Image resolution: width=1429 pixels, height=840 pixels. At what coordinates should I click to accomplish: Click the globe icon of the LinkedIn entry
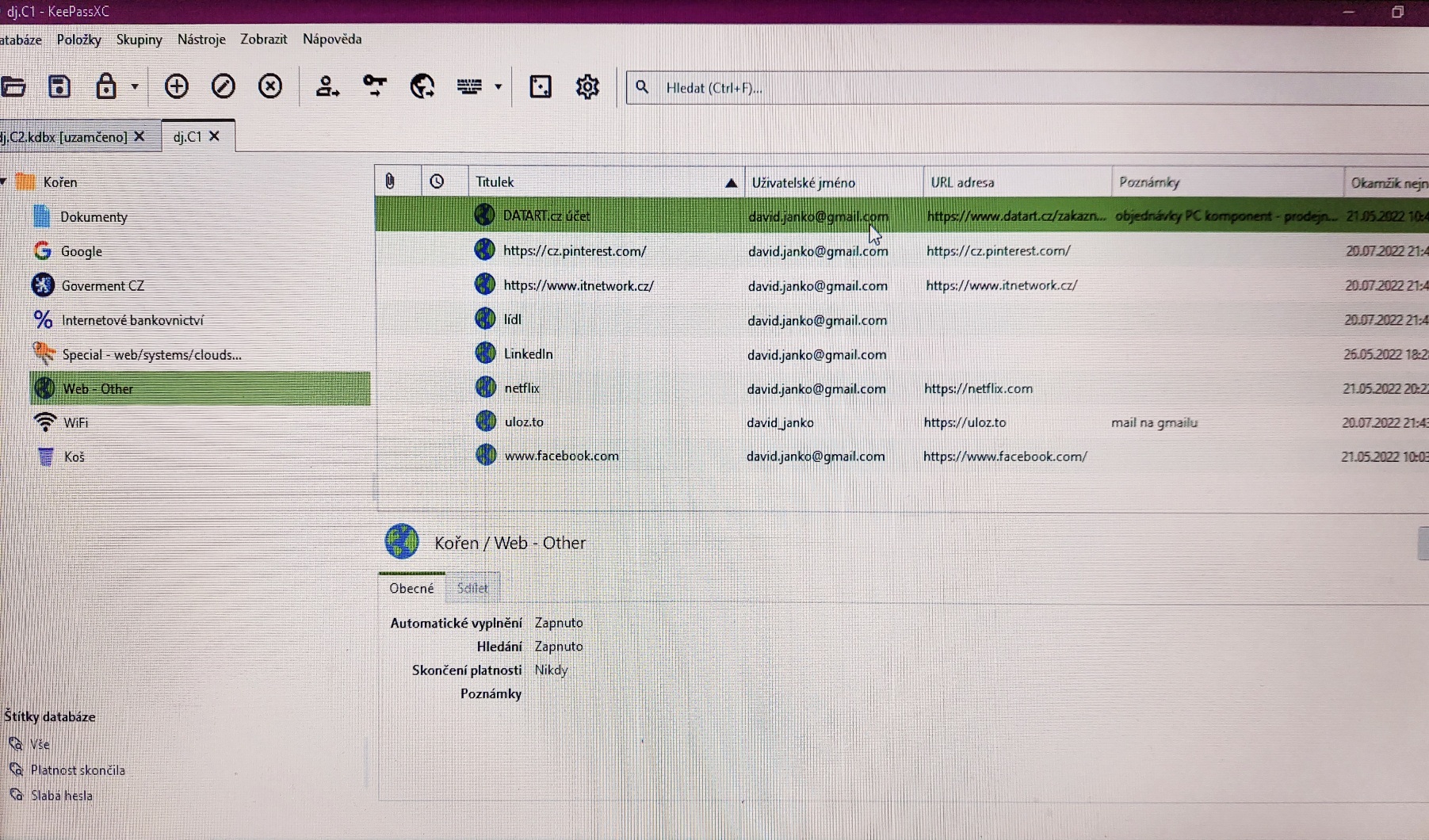tap(485, 353)
